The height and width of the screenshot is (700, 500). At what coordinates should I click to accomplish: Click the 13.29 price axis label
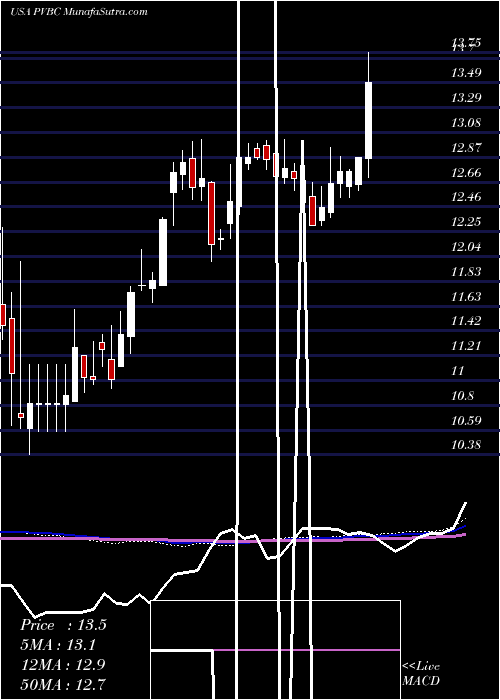click(467, 97)
